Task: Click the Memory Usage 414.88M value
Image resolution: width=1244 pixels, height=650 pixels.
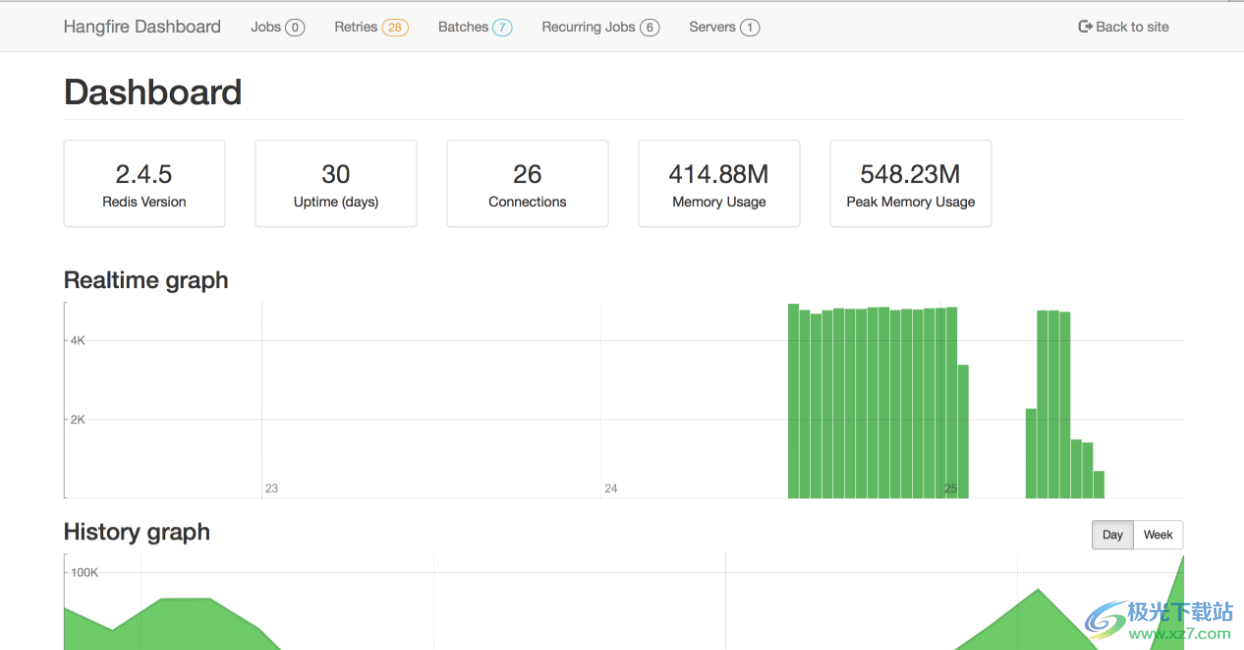Action: 719,174
